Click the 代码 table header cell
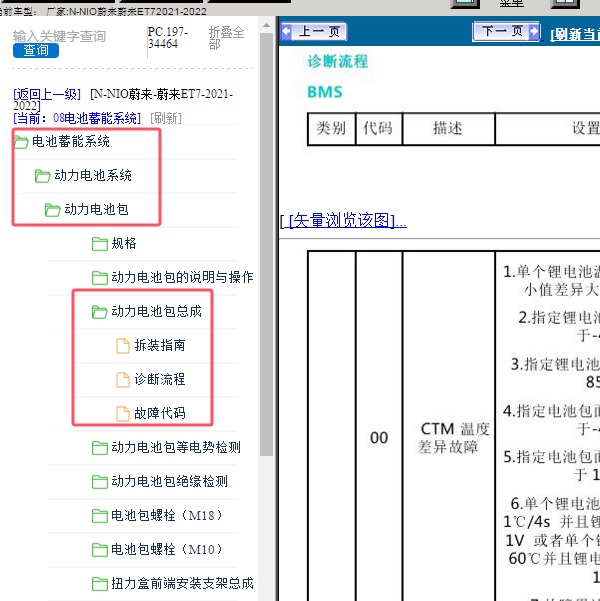Viewport: 600px width, 601px height. point(378,128)
